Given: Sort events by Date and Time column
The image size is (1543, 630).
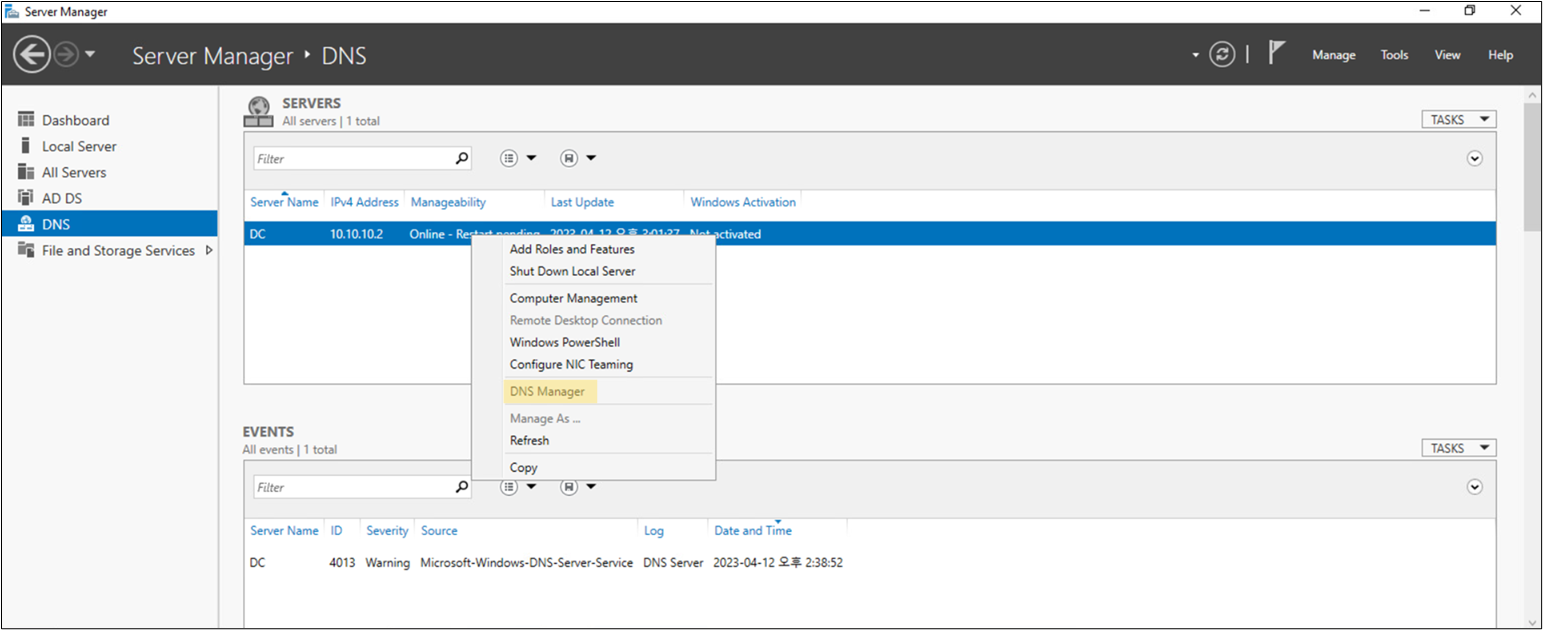Looking at the screenshot, I should point(752,531).
